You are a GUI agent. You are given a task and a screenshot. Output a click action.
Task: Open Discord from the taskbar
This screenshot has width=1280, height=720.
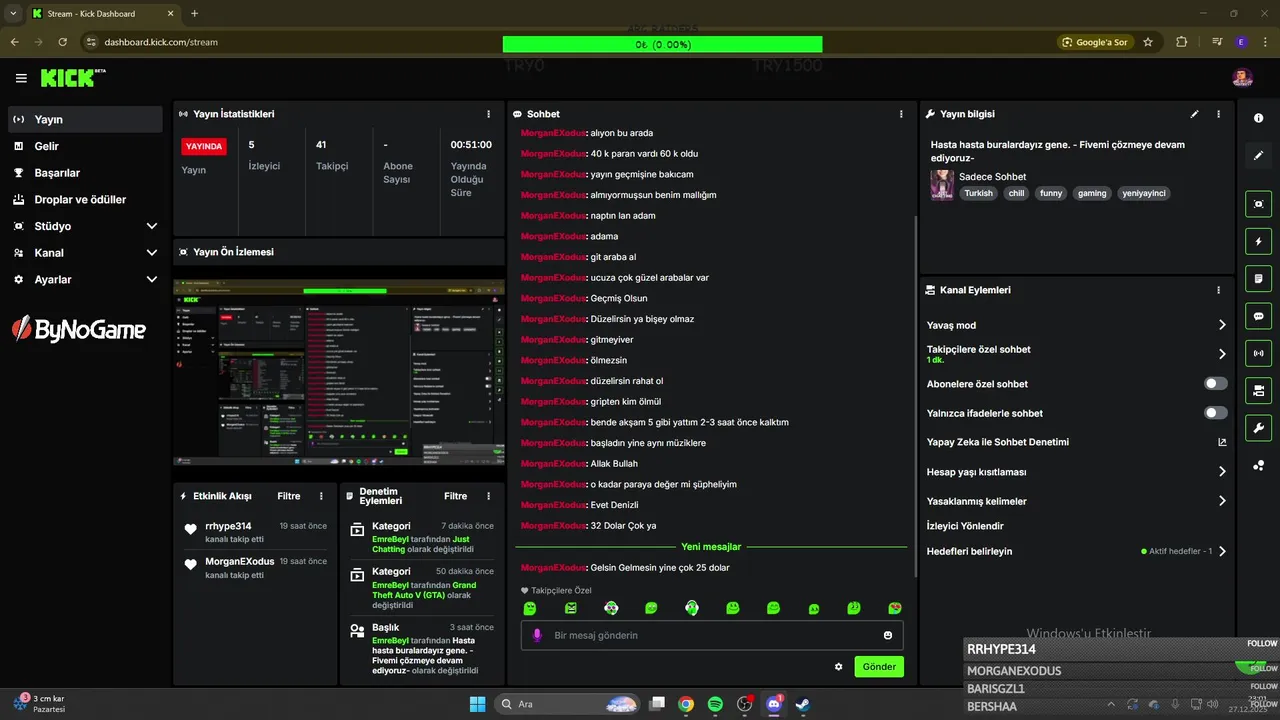(773, 704)
